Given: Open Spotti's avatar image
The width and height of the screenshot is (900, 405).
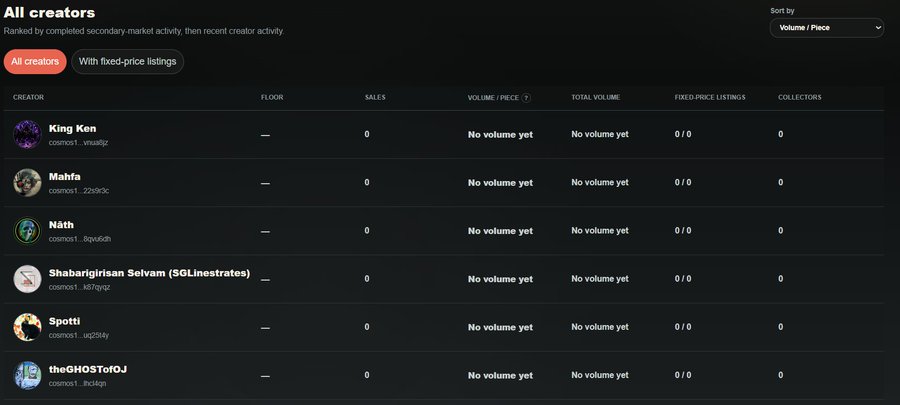Looking at the screenshot, I should click(27, 327).
